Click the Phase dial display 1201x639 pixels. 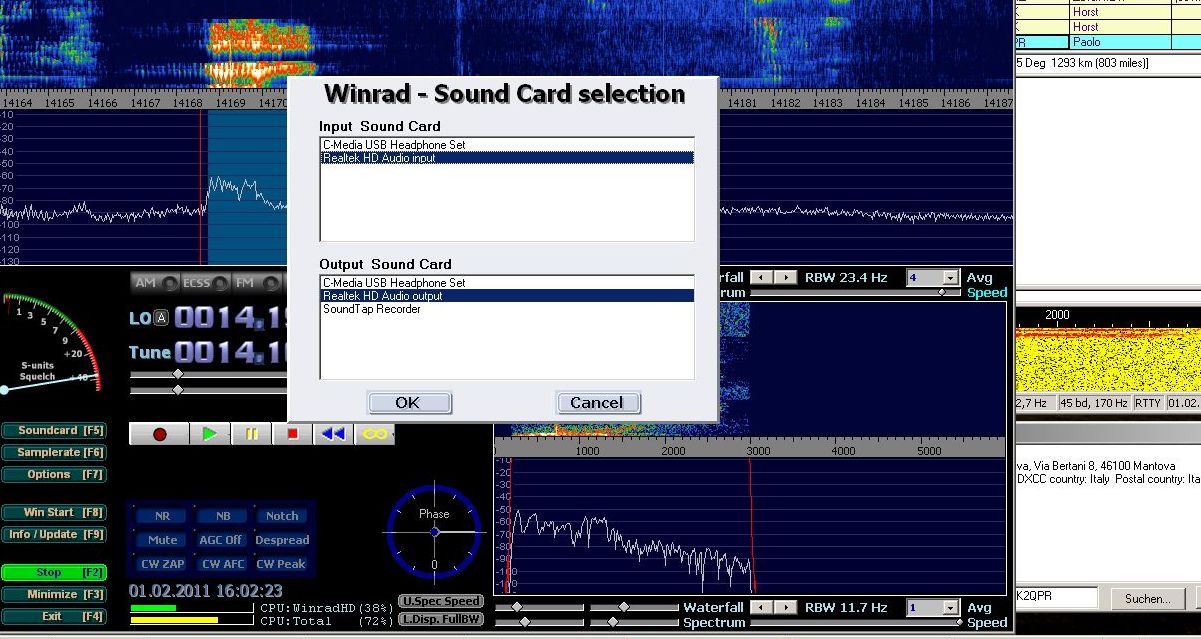(x=434, y=532)
